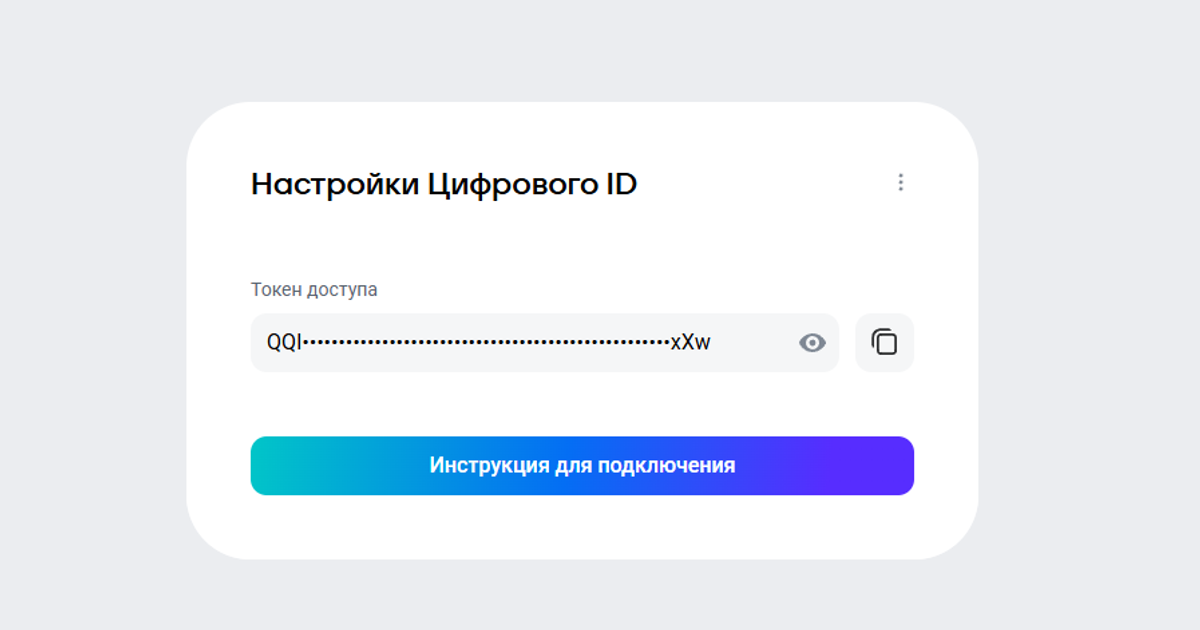
Task: Select the Настройки Цифрового ID heading
Action: 444,184
